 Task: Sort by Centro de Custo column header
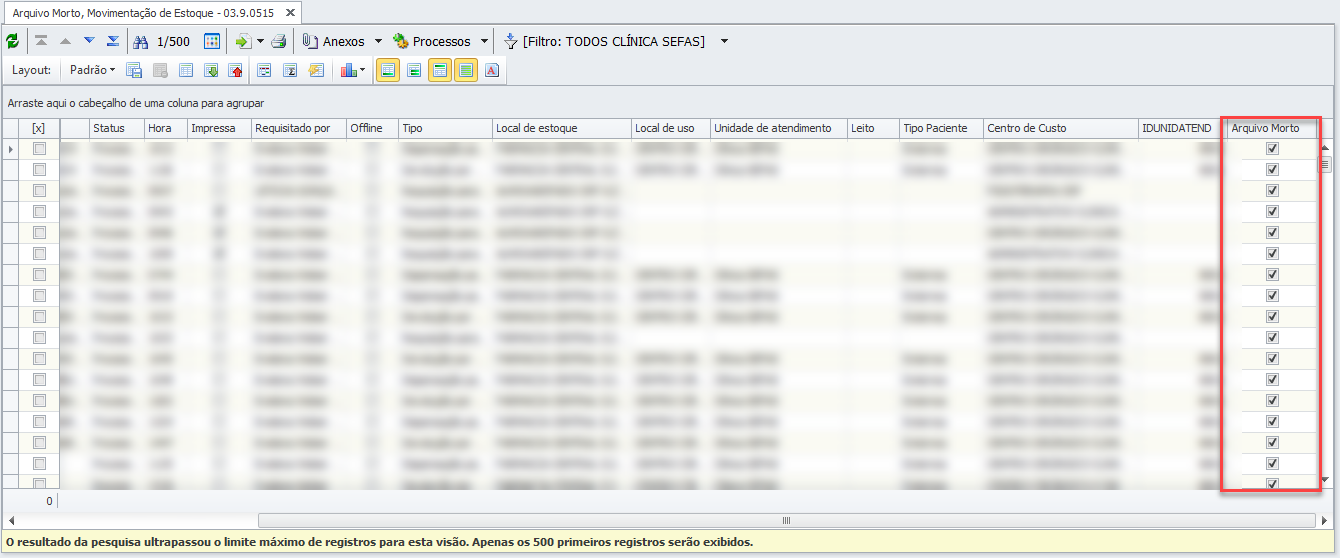tap(1060, 128)
